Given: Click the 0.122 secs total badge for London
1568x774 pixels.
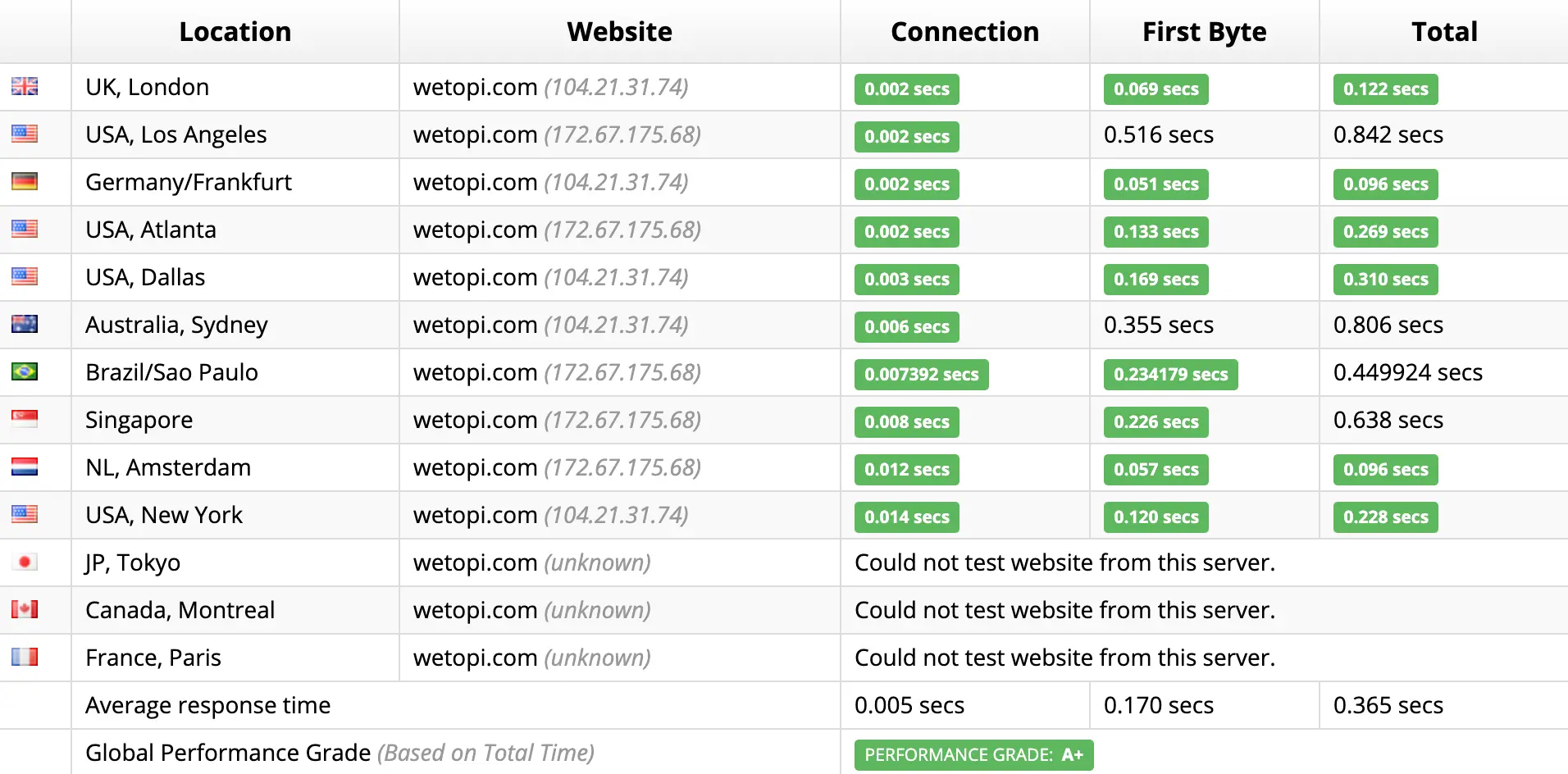Looking at the screenshot, I should 1386,89.
